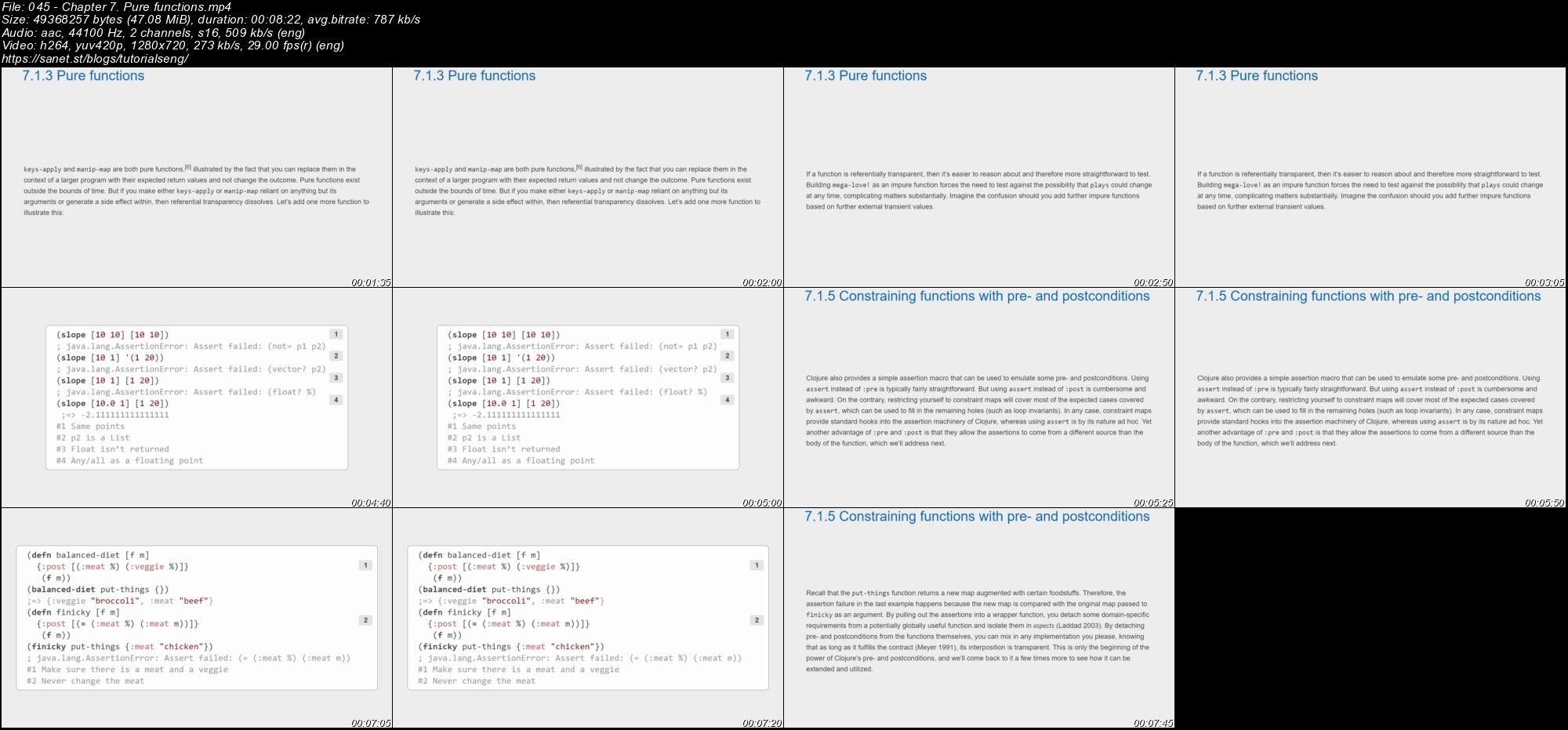Open the 7.1.5 frame stamped 00:05:25
Screen dimensions: 1568x730
979,398
